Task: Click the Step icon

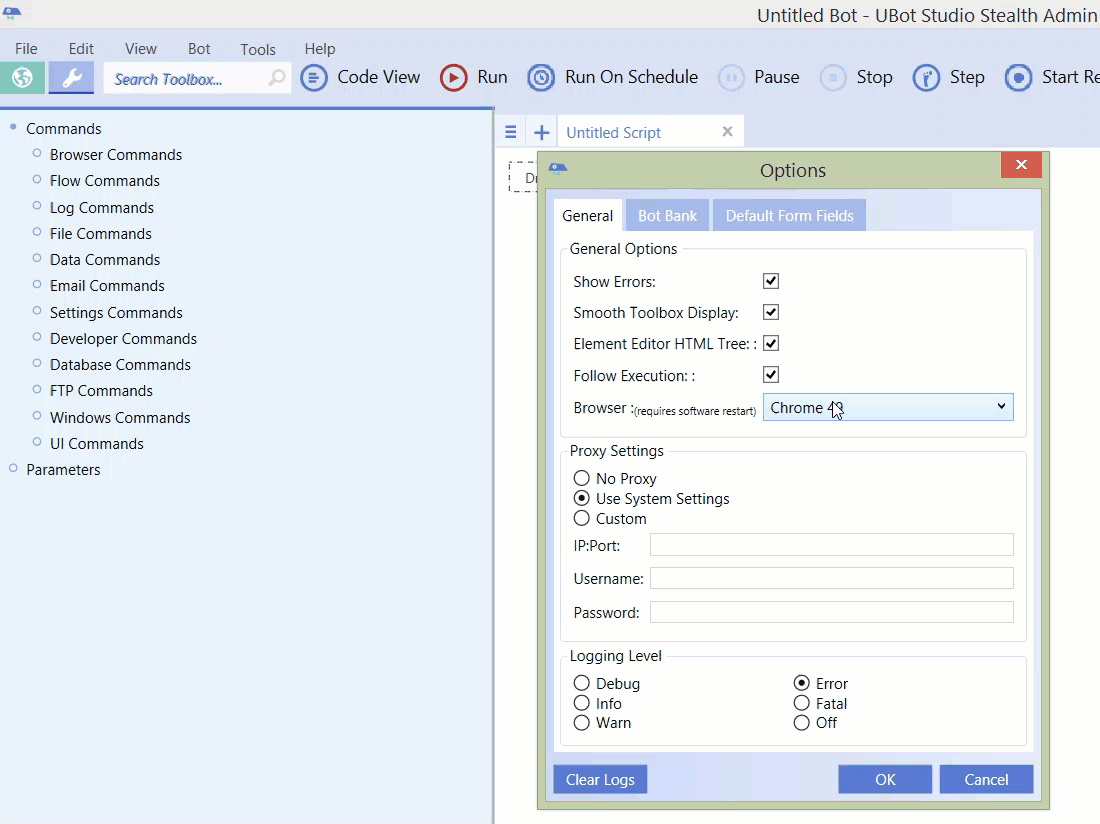Action: pyautogui.click(x=926, y=77)
